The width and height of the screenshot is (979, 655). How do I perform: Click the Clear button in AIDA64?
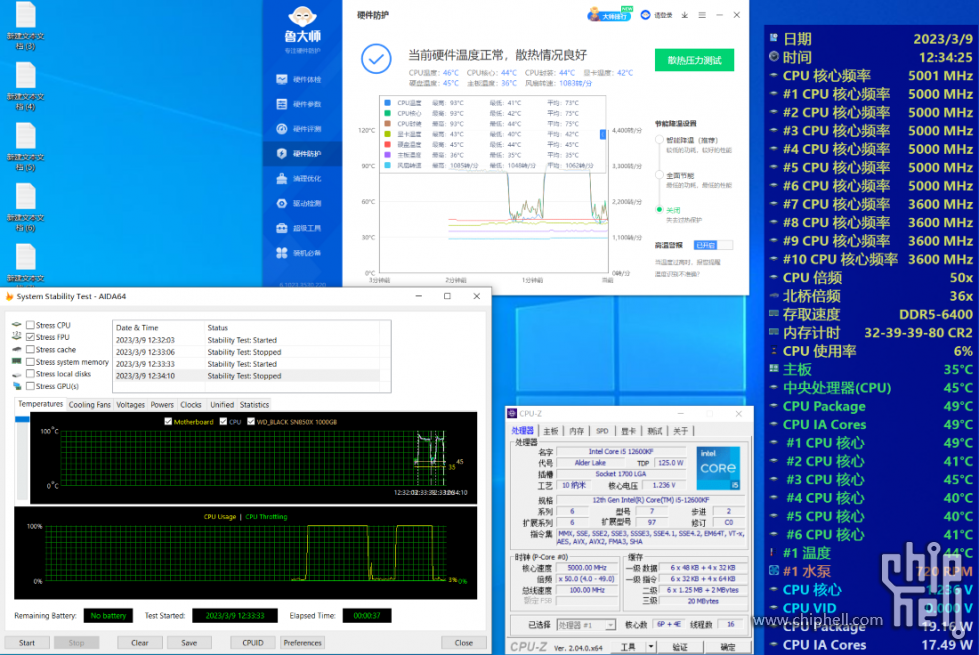[x=140, y=643]
